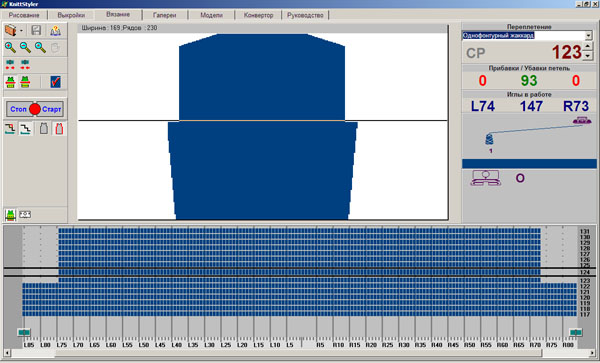Click the horizontal scrollbar left arrow

(x=7, y=353)
